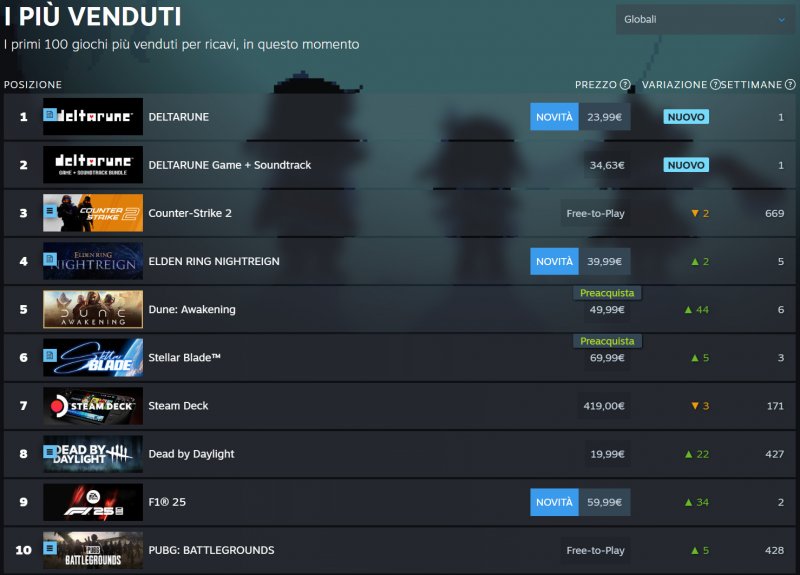This screenshot has height=575, width=800.
Task: Click the 427 weeks value for Dead by Daylight
Action: [x=774, y=454]
